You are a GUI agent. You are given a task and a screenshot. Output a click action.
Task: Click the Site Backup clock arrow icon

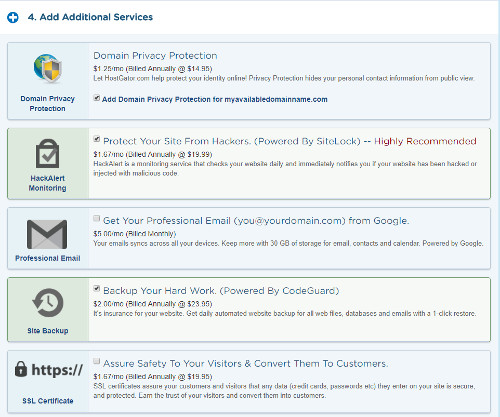click(x=48, y=303)
